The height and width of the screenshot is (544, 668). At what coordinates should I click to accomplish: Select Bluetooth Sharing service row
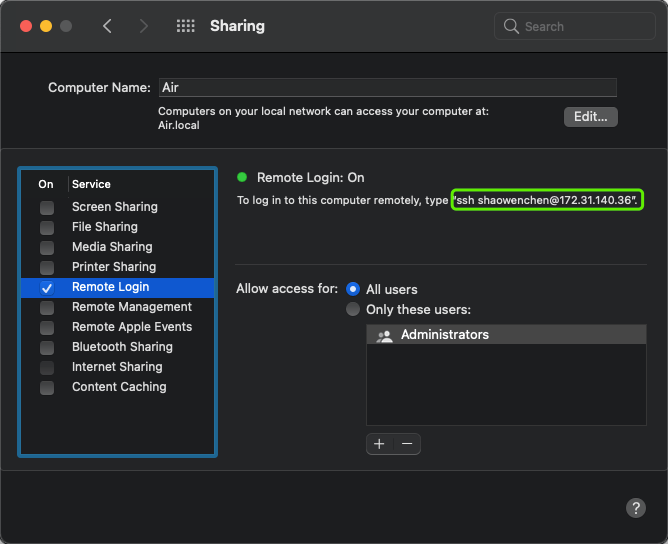point(118,347)
